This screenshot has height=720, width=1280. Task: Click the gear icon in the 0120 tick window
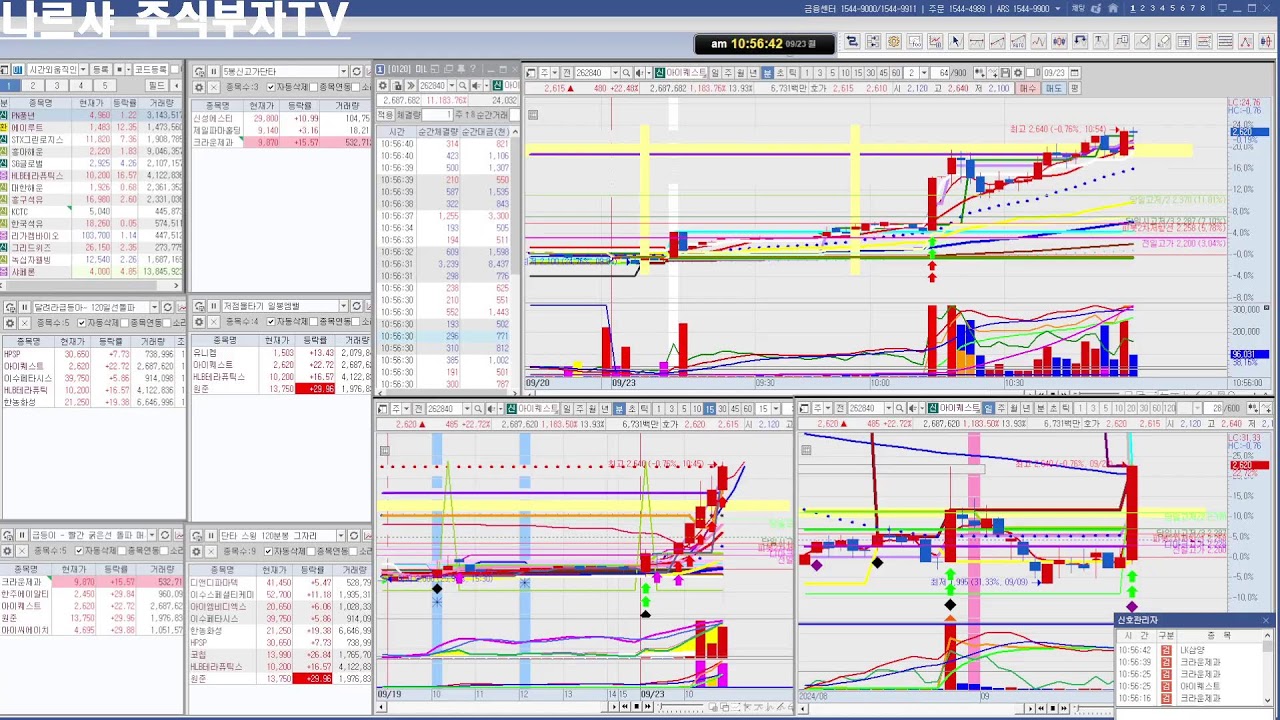pyautogui.click(x=382, y=86)
